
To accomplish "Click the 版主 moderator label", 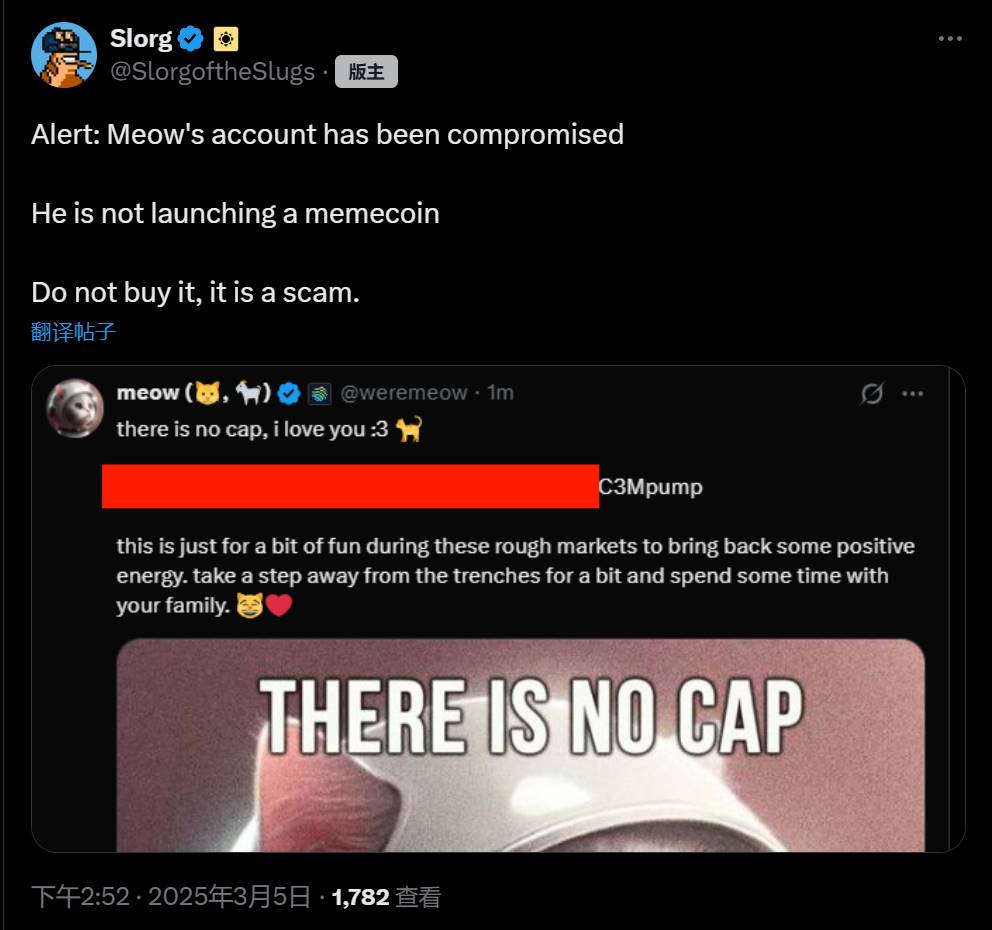I will pyautogui.click(x=366, y=71).
